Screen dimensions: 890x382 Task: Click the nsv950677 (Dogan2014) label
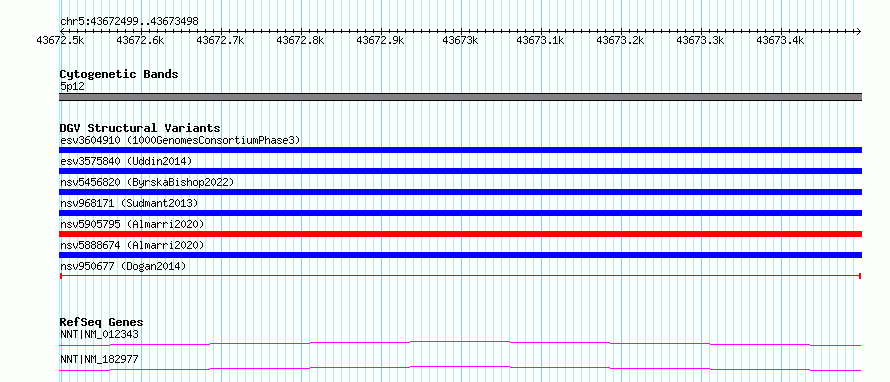[123, 266]
